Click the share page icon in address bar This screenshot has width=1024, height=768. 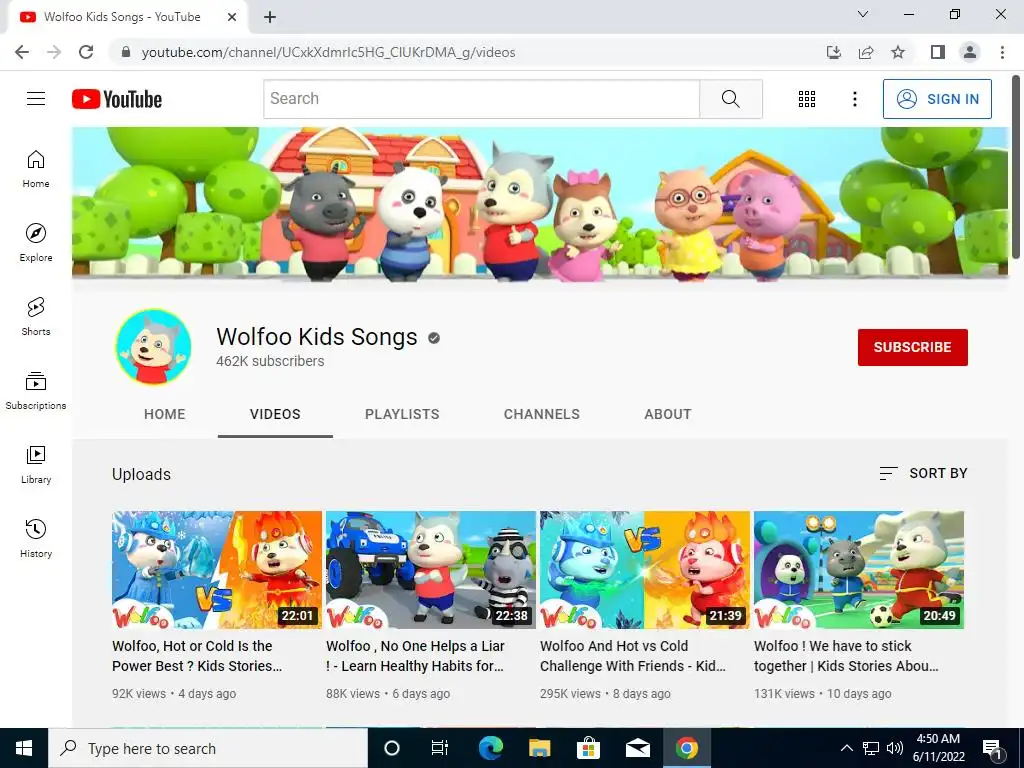click(866, 52)
